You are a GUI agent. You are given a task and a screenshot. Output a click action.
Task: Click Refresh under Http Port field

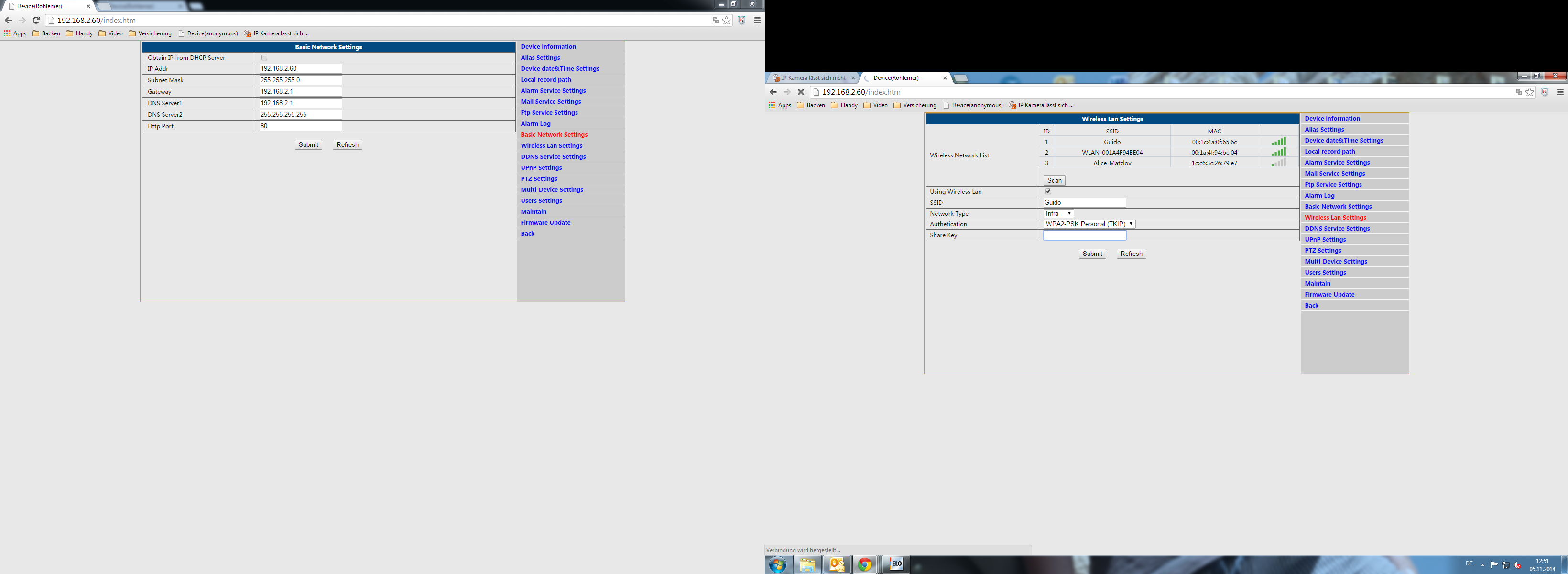[347, 144]
